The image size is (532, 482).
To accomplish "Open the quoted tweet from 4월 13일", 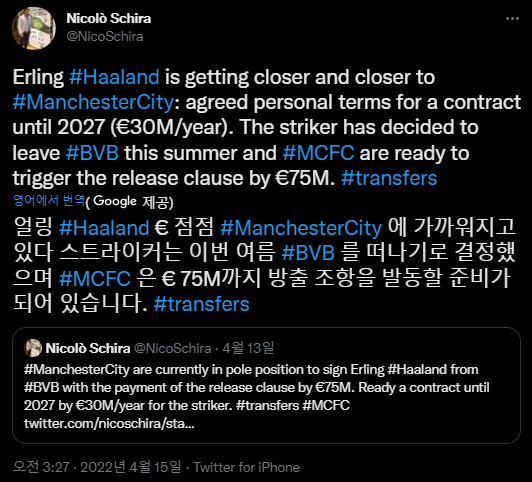I will (x=266, y=385).
